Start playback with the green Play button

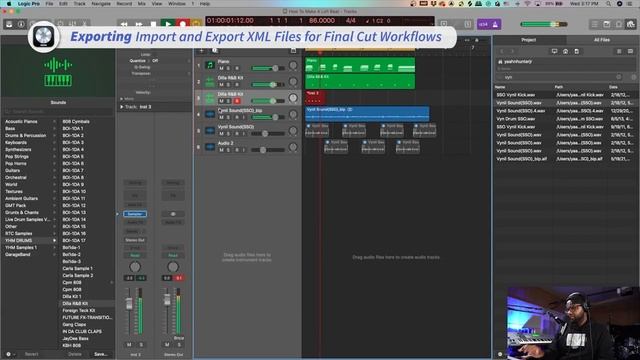168,24
